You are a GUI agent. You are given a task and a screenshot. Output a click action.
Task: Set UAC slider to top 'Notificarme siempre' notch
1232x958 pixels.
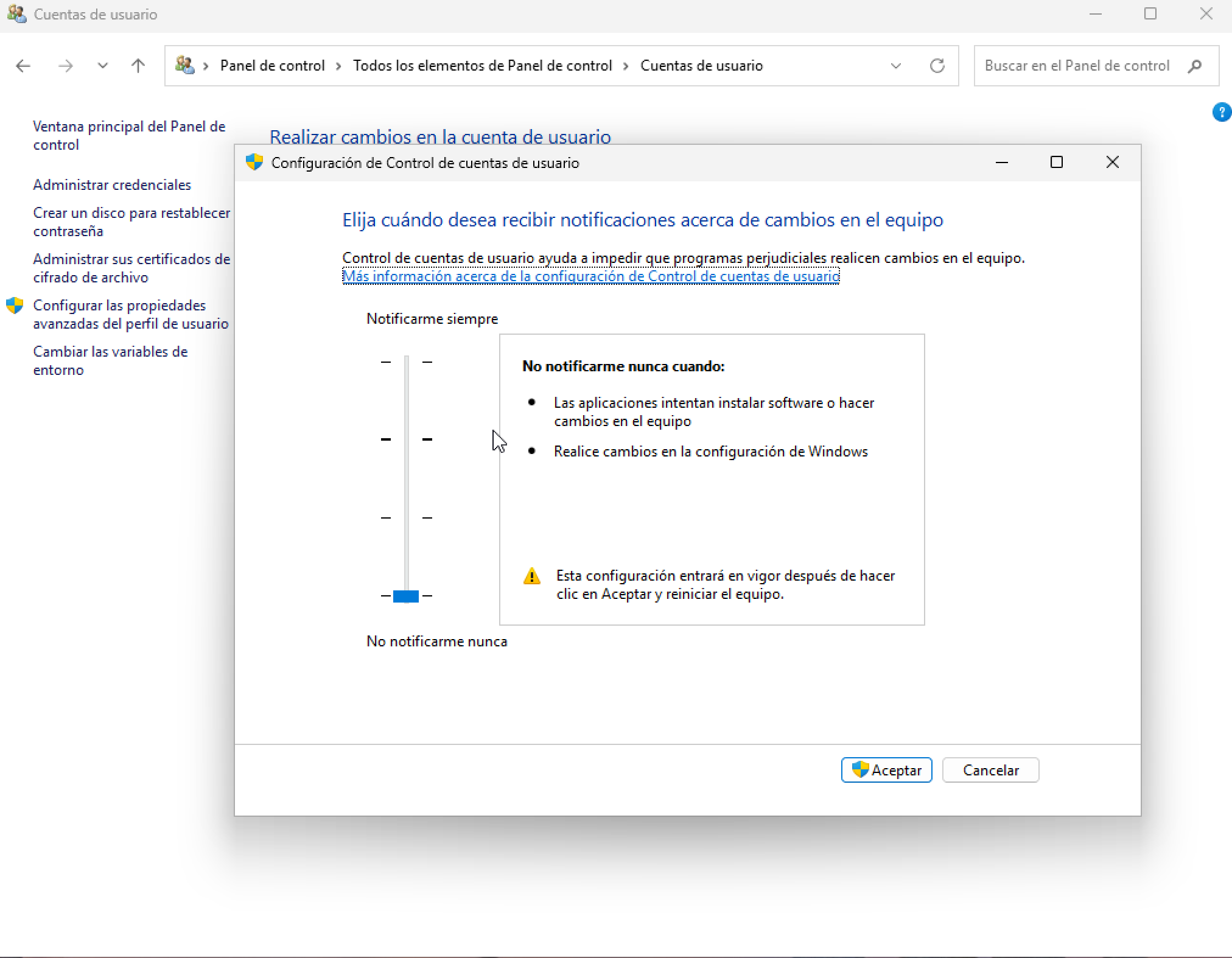407,362
